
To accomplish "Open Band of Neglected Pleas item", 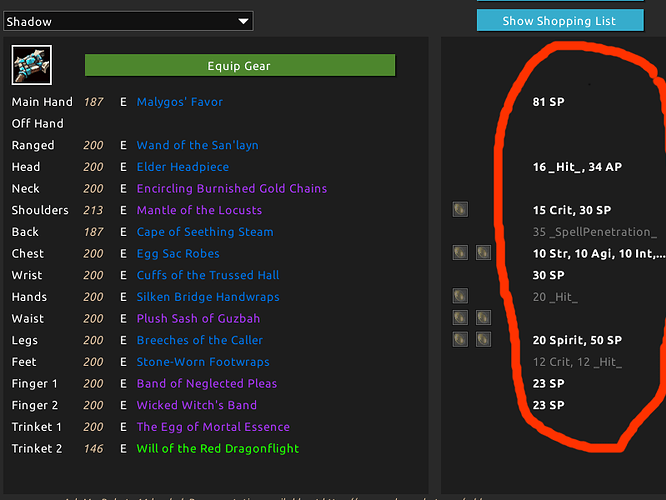I will [207, 384].
